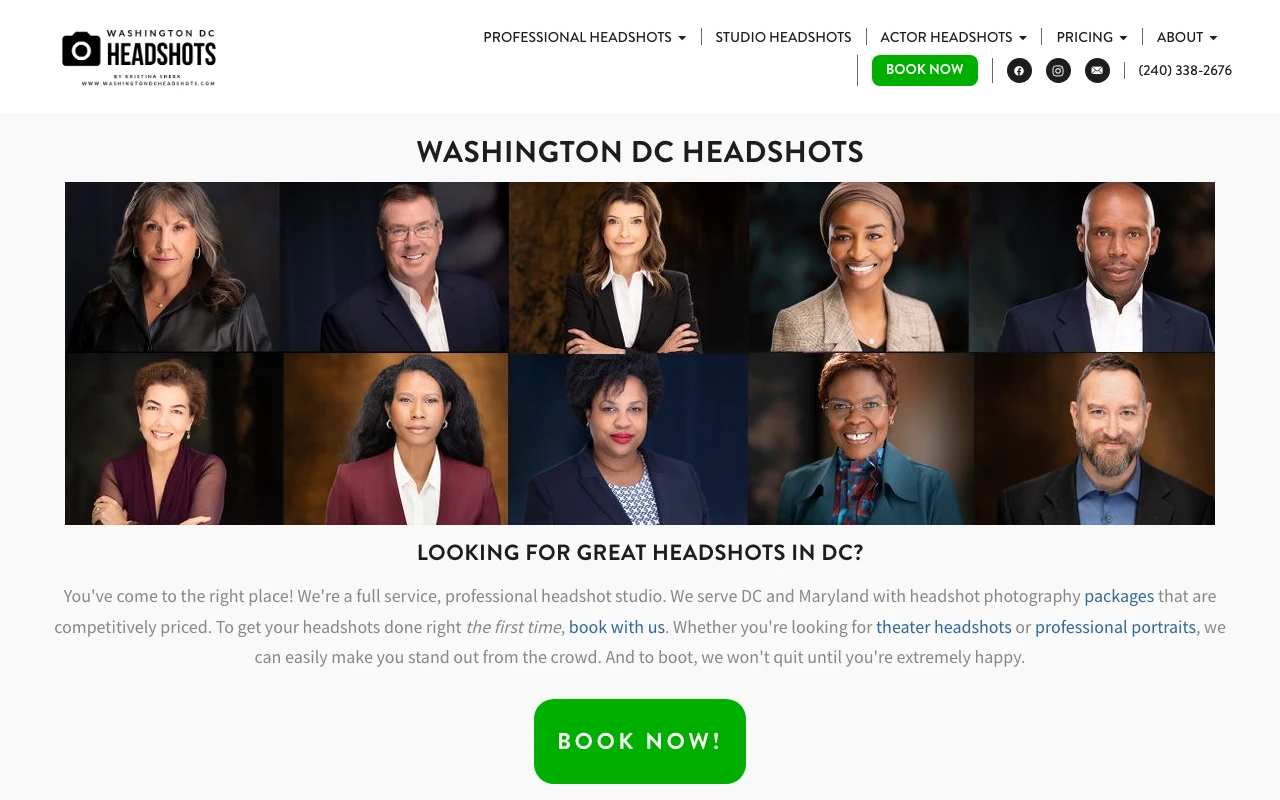
Task: Click the bald bearded man's headshot photo
Action: click(x=1095, y=439)
